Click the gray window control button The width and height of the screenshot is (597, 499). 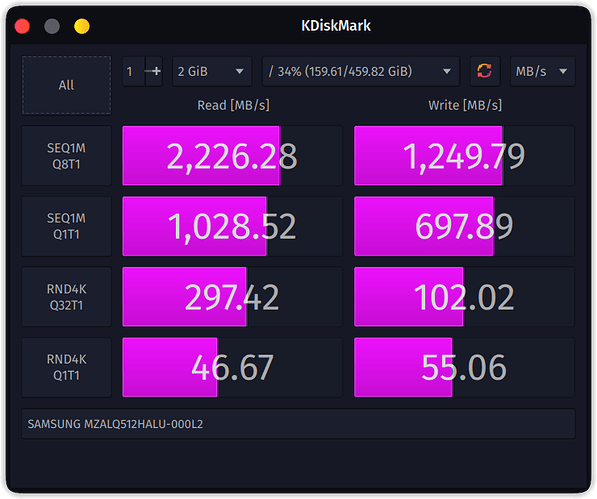pyautogui.click(x=52, y=26)
